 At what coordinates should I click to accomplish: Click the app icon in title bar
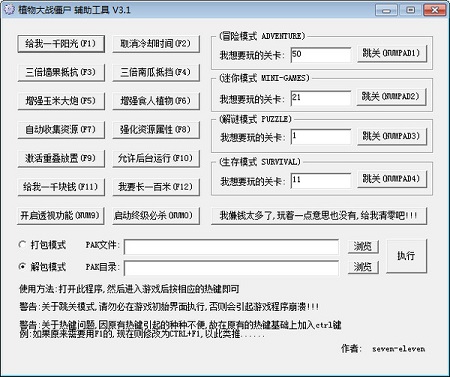pyautogui.click(x=9, y=9)
